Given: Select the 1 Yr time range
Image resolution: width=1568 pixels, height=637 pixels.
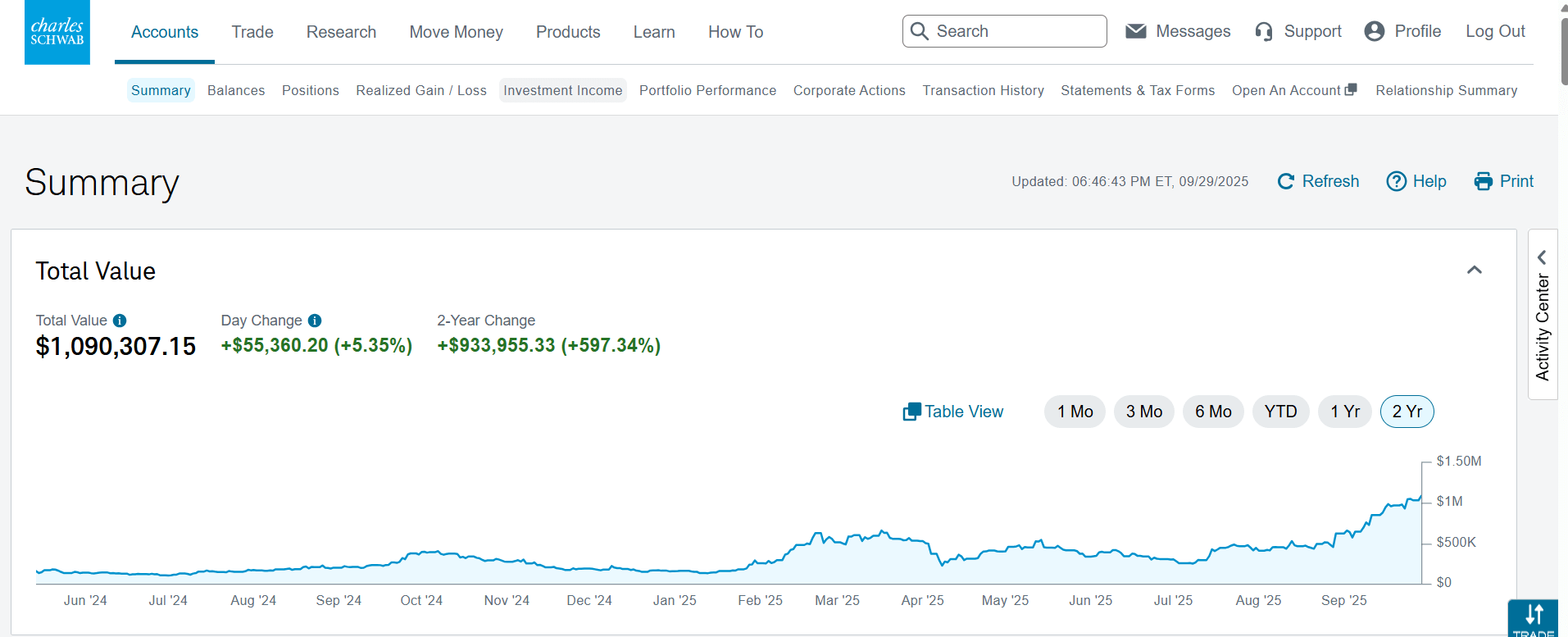Looking at the screenshot, I should 1344,412.
